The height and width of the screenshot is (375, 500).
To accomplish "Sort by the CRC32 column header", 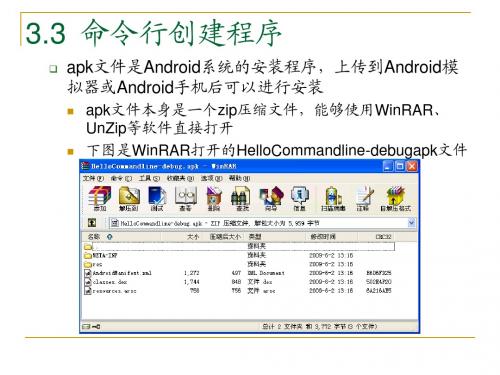I will point(377,237).
